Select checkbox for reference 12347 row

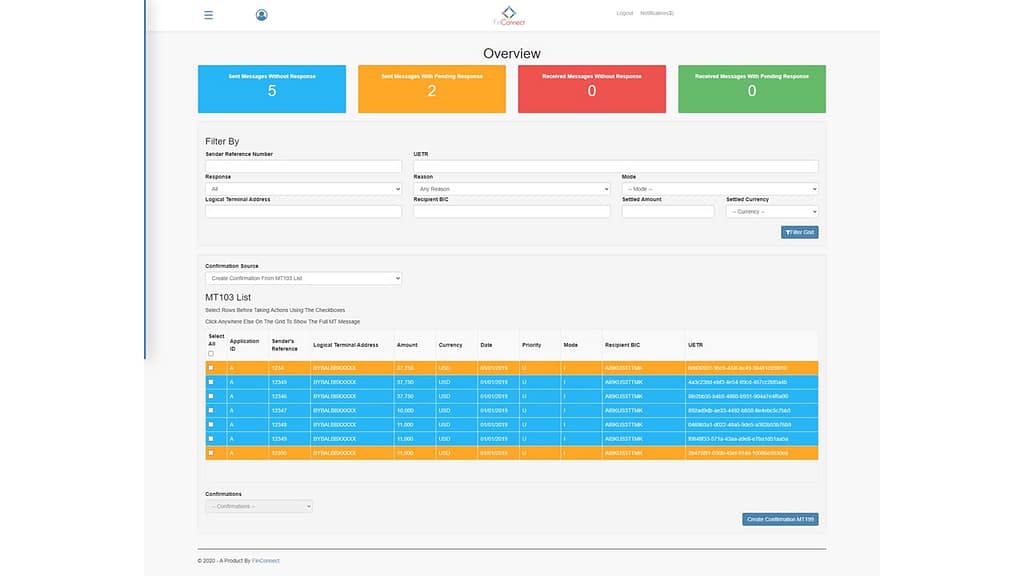click(210, 410)
